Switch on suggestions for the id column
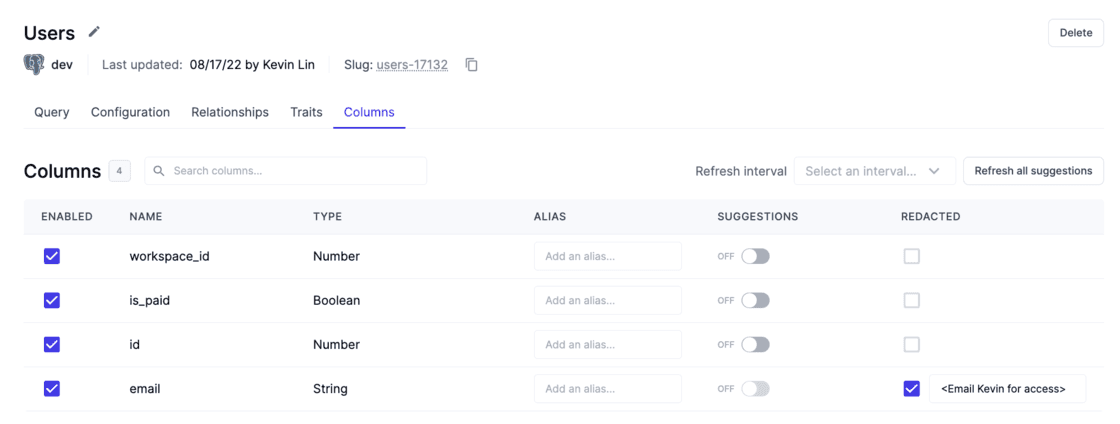This screenshot has height=424, width=1120. coord(755,344)
